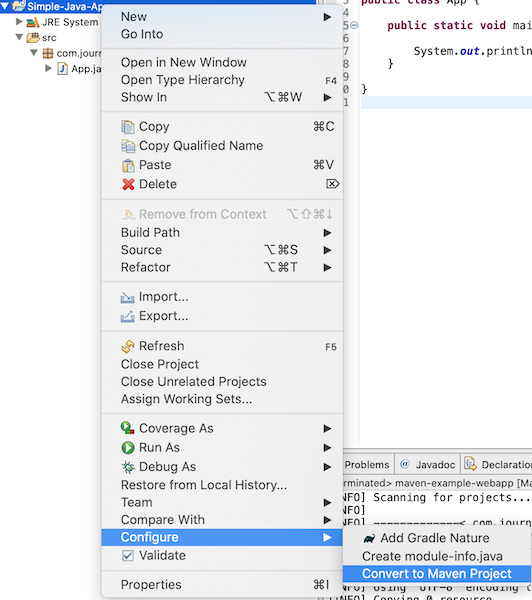Open the Build Path submenu arrow
Viewport: 532px width, 600px height.
(x=327, y=233)
